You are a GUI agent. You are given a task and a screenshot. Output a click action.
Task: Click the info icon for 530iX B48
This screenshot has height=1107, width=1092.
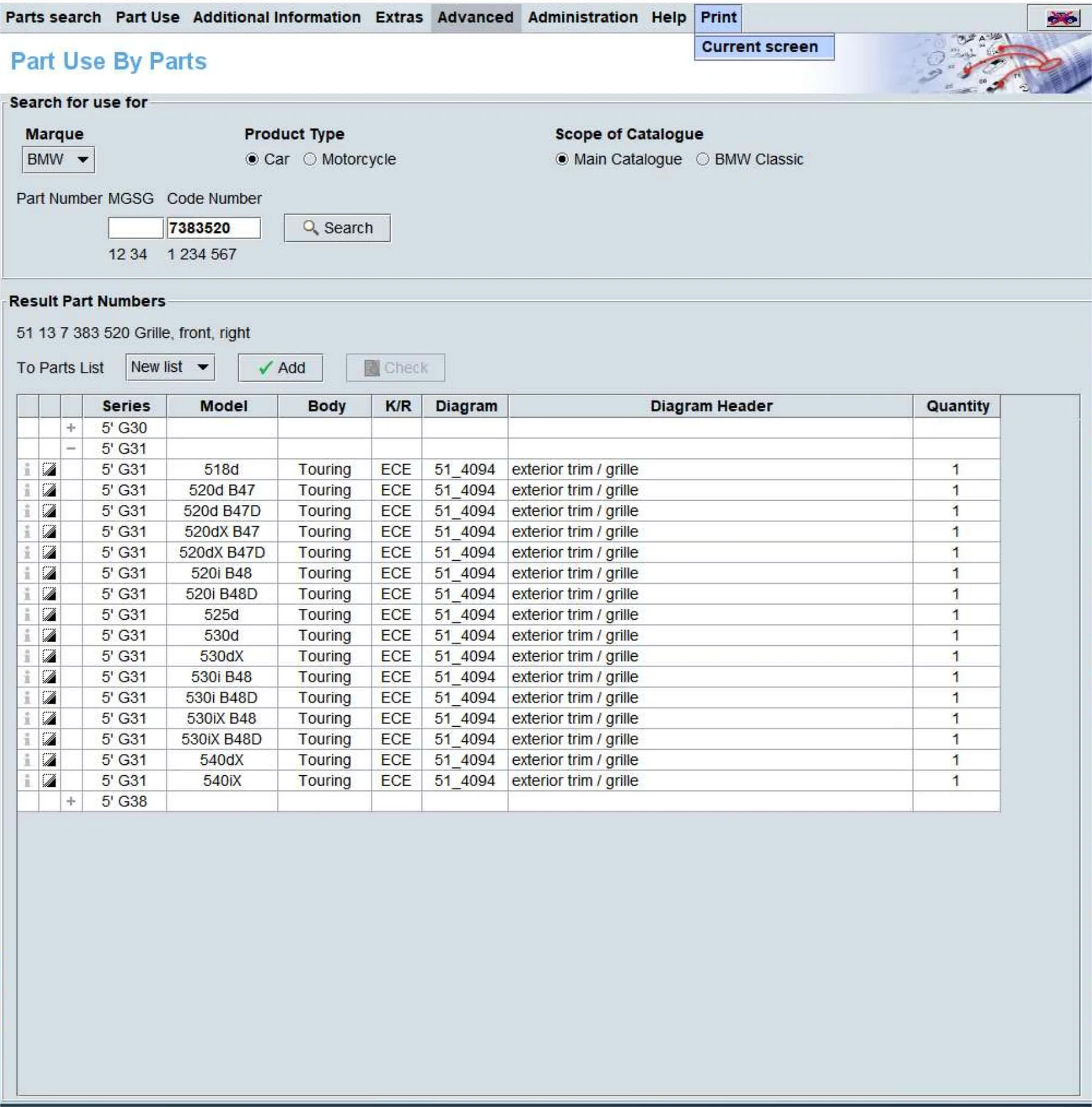pos(27,718)
